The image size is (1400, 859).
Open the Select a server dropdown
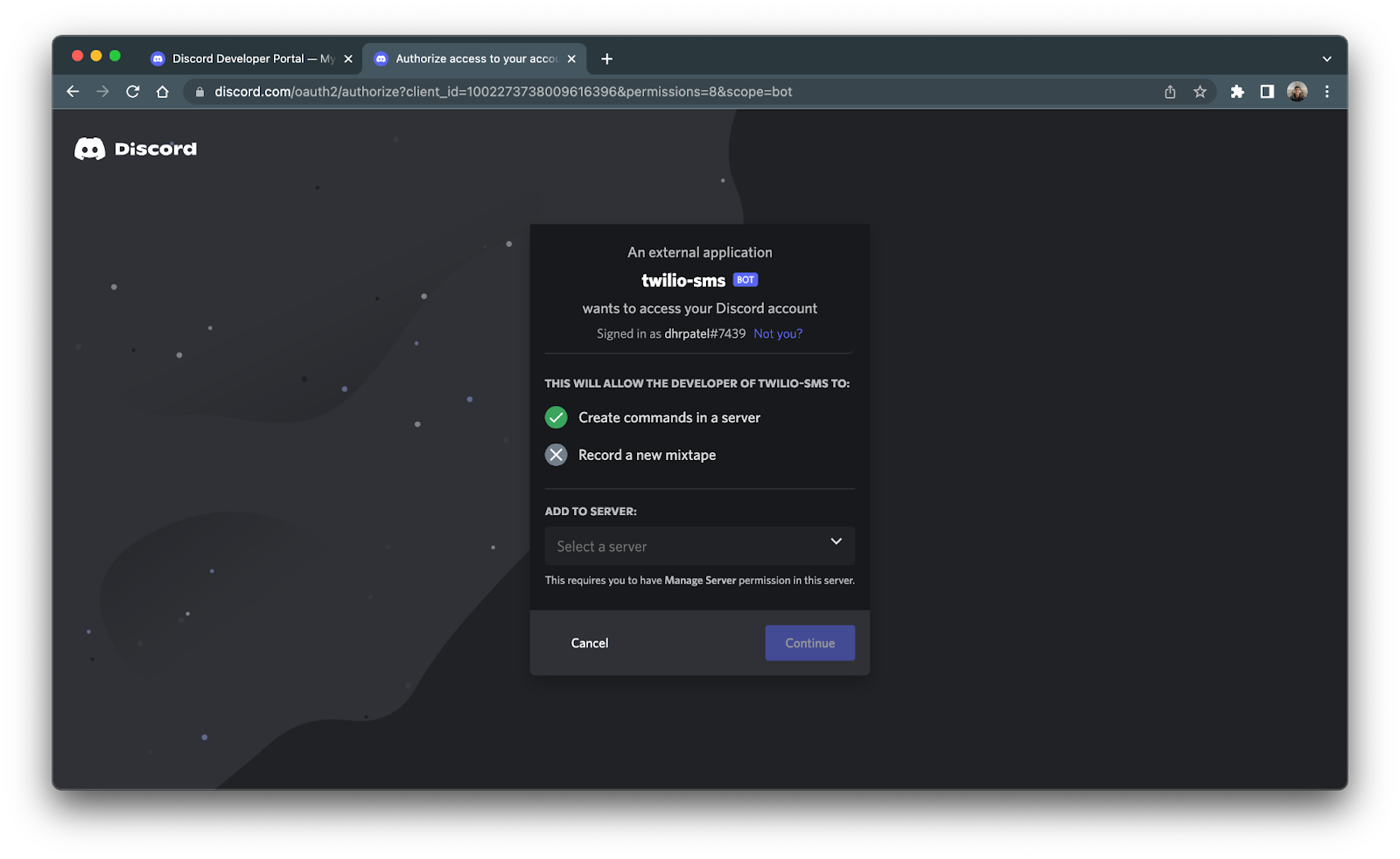tap(699, 546)
